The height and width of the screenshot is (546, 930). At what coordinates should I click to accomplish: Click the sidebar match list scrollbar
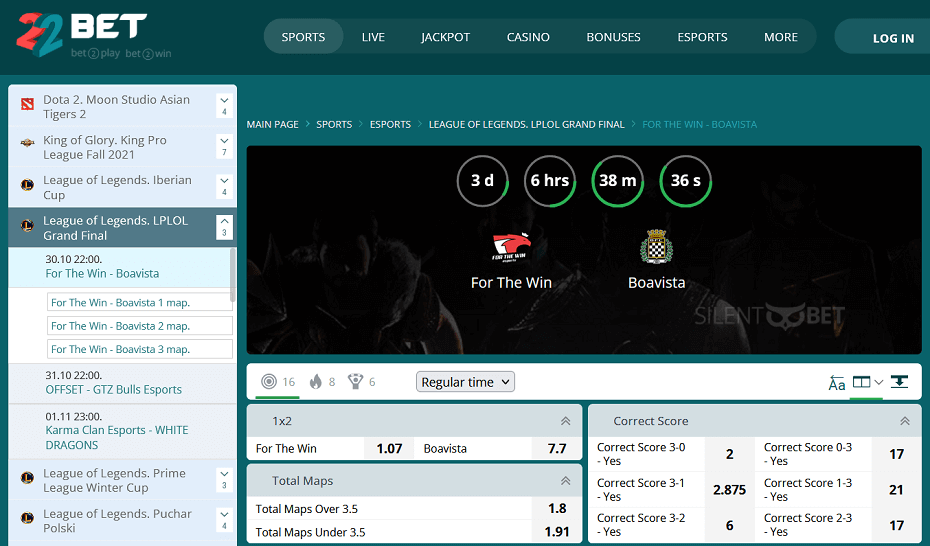(233, 275)
